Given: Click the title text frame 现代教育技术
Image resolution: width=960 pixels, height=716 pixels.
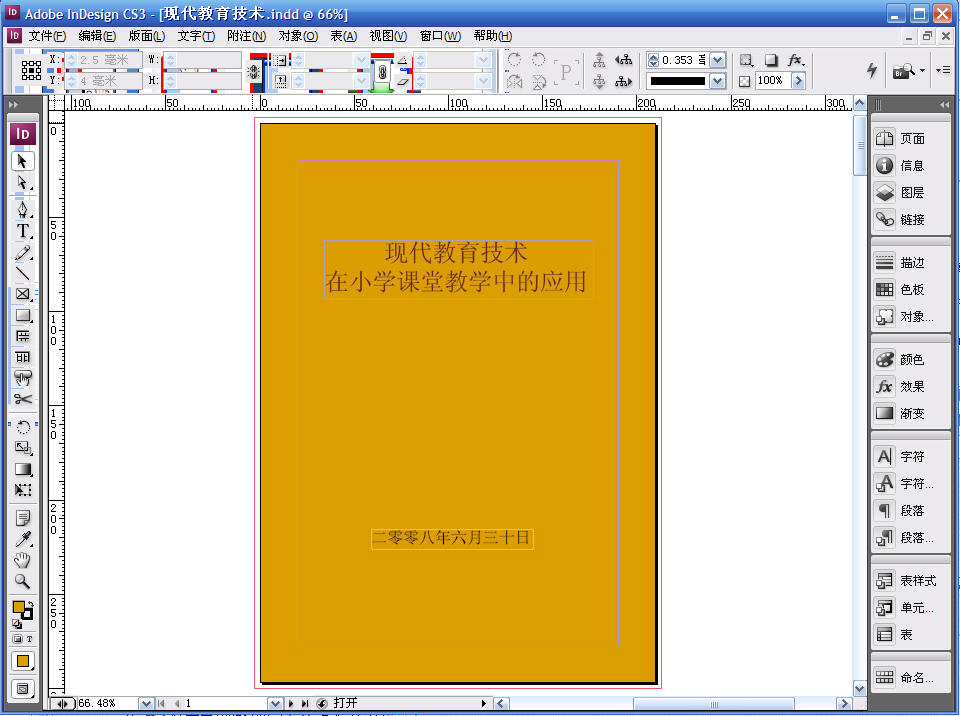Looking at the screenshot, I should (x=459, y=269).
